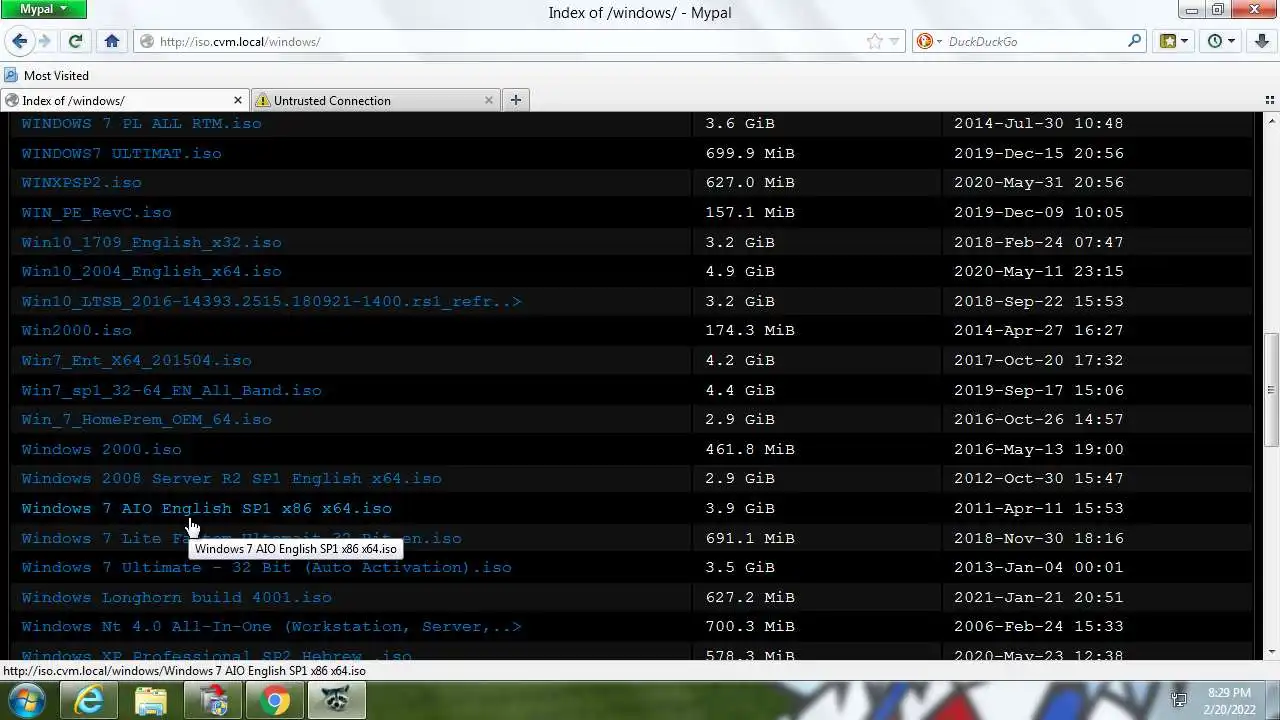Open the history clock button
Viewport: 1280px width, 720px height.
pyautogui.click(x=1215, y=41)
